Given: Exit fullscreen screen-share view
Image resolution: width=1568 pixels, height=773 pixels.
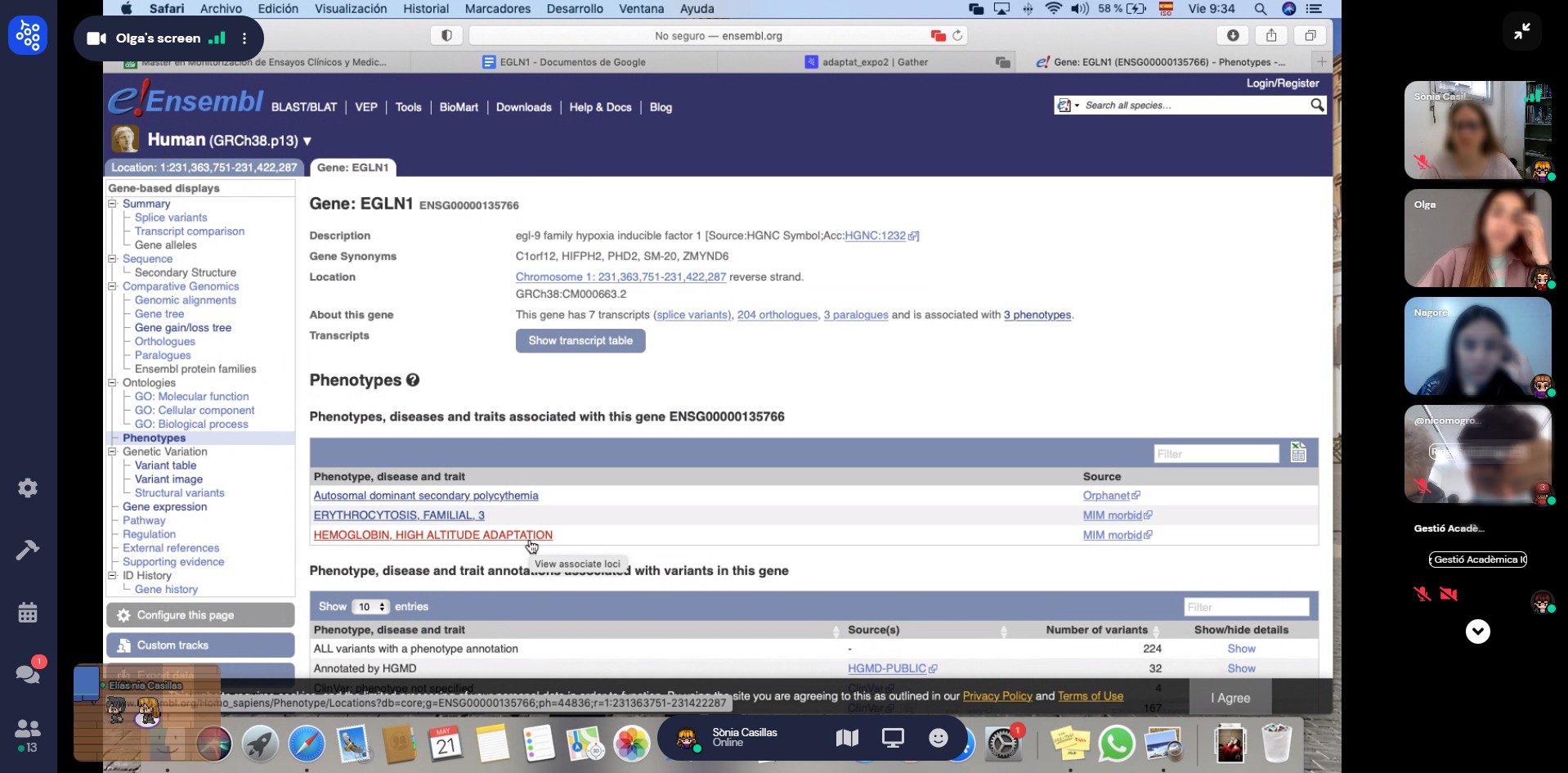Looking at the screenshot, I should coord(1521,31).
